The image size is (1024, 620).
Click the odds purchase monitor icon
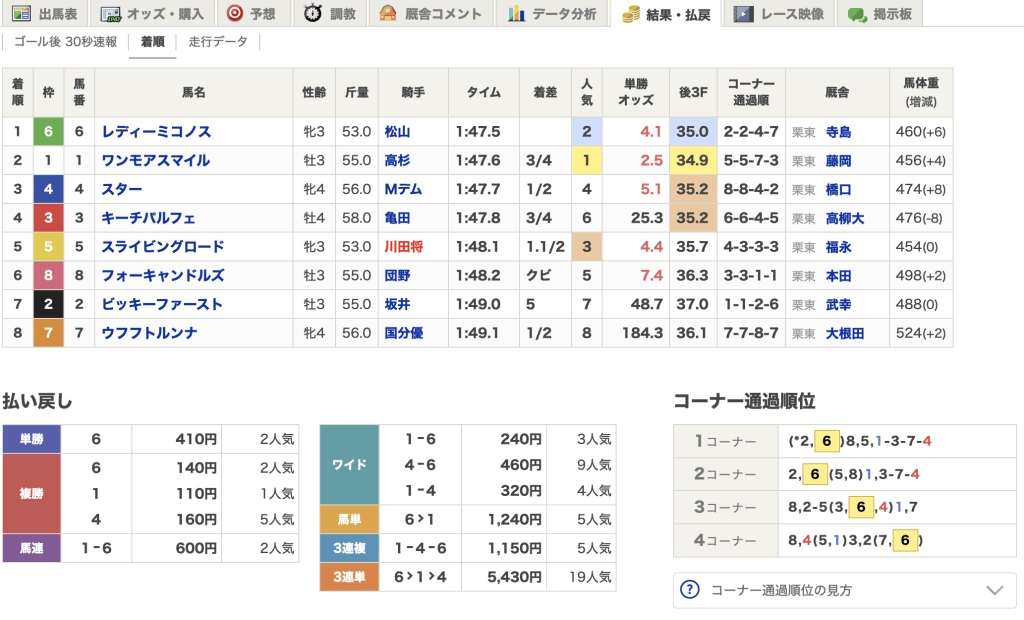pyautogui.click(x=111, y=14)
